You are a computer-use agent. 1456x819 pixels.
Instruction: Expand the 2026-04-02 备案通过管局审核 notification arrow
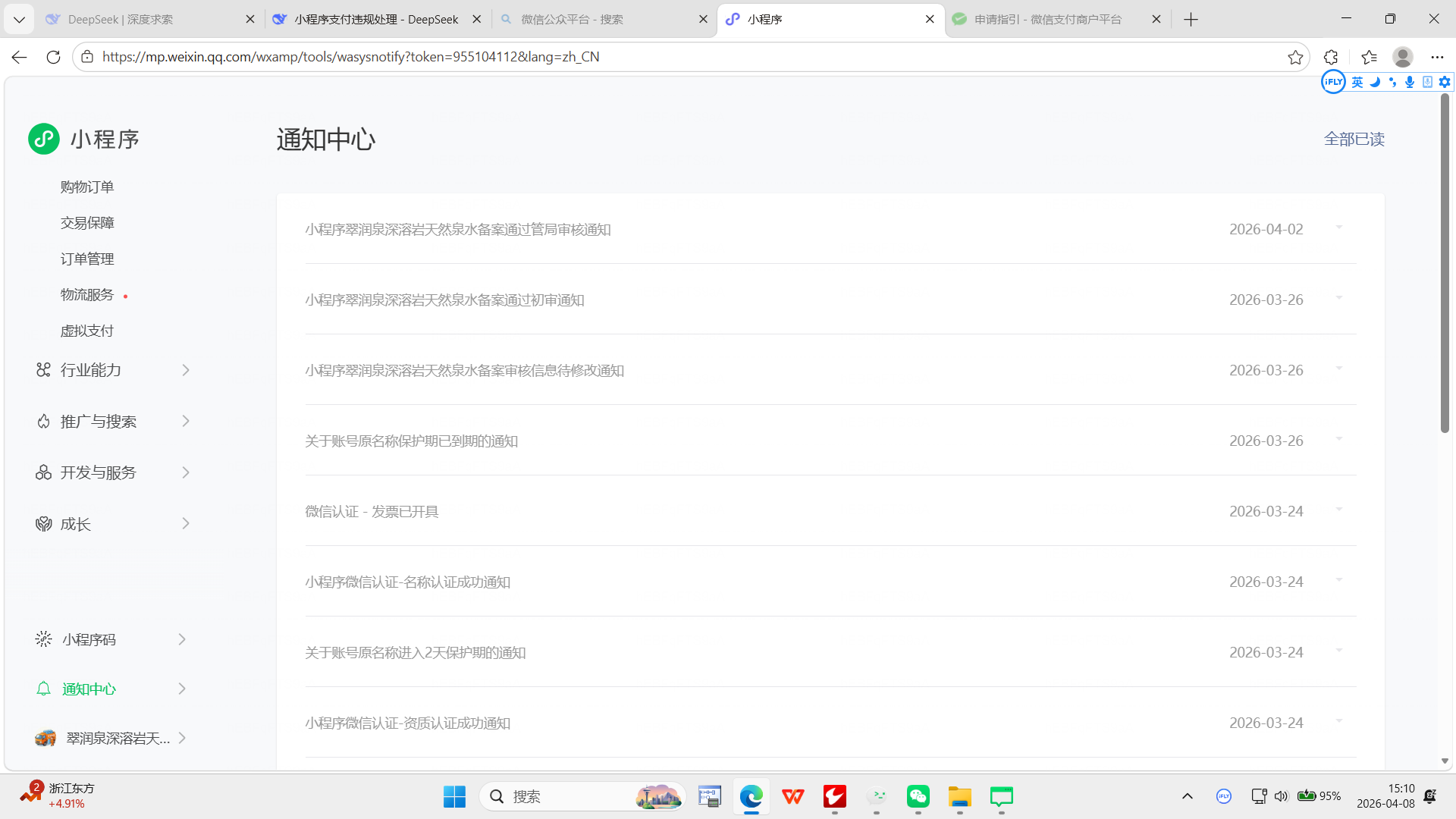(1339, 227)
